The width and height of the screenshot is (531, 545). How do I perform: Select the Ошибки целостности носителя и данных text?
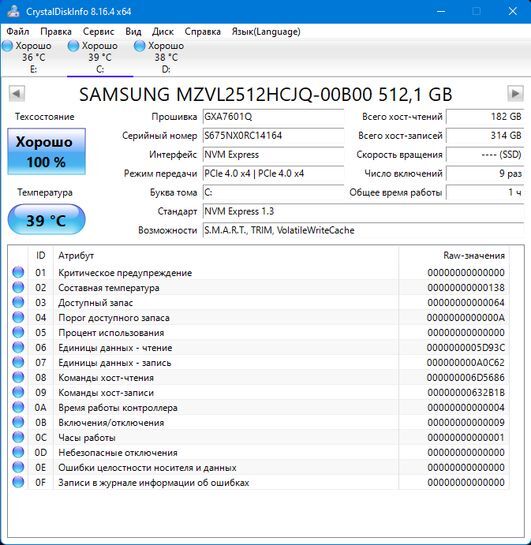click(147, 467)
